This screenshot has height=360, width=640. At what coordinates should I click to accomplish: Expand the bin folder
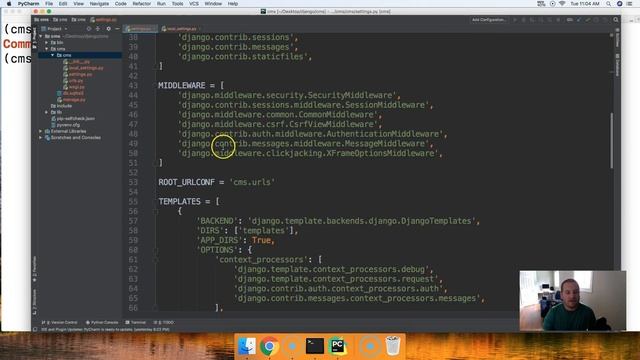pyautogui.click(x=47, y=42)
